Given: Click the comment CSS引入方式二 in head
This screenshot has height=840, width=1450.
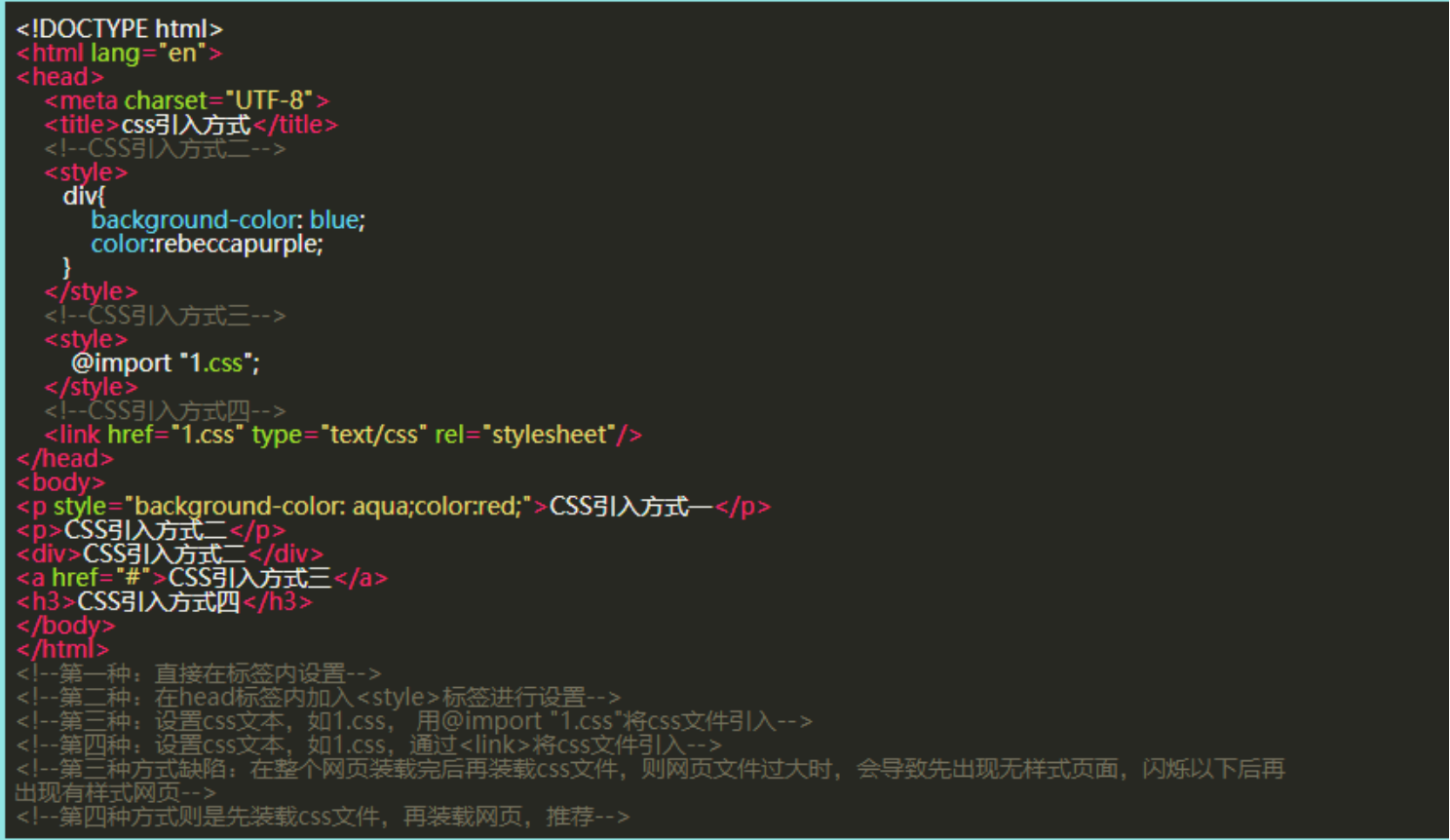Looking at the screenshot, I should (x=165, y=148).
